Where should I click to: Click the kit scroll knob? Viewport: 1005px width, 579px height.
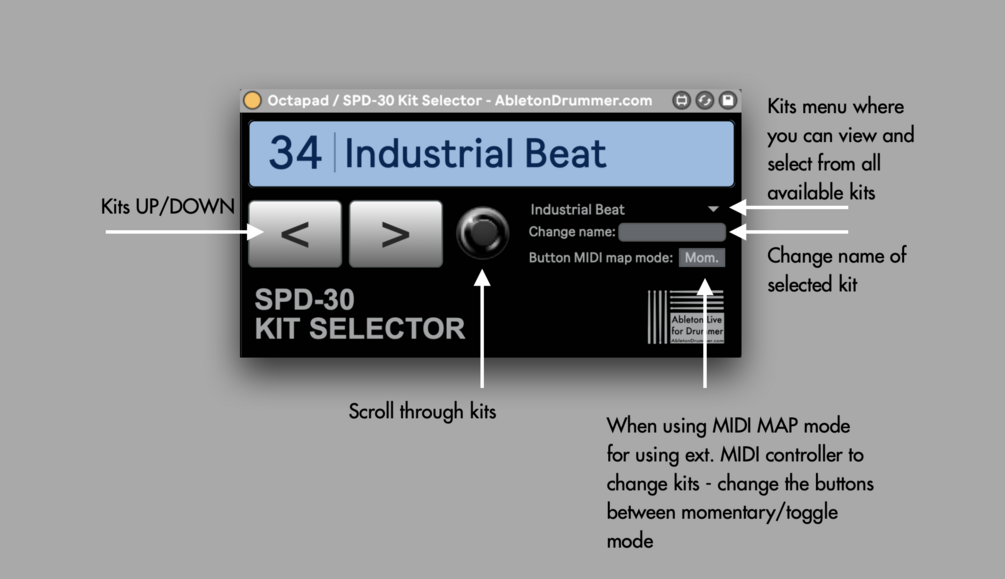click(x=483, y=233)
